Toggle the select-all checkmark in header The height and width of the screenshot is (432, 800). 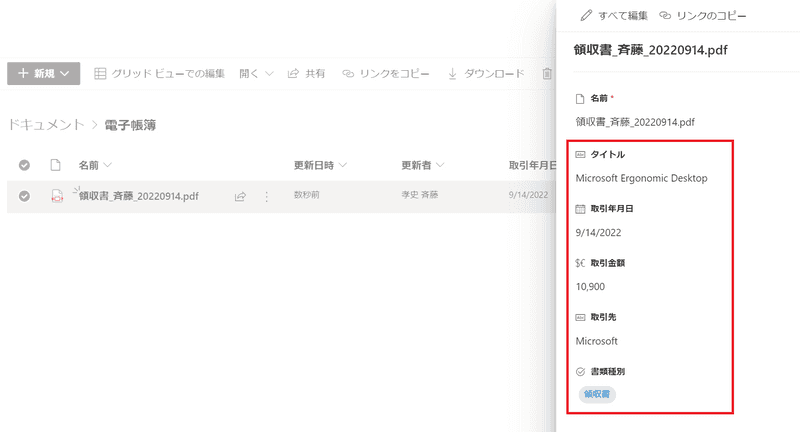click(x=24, y=165)
